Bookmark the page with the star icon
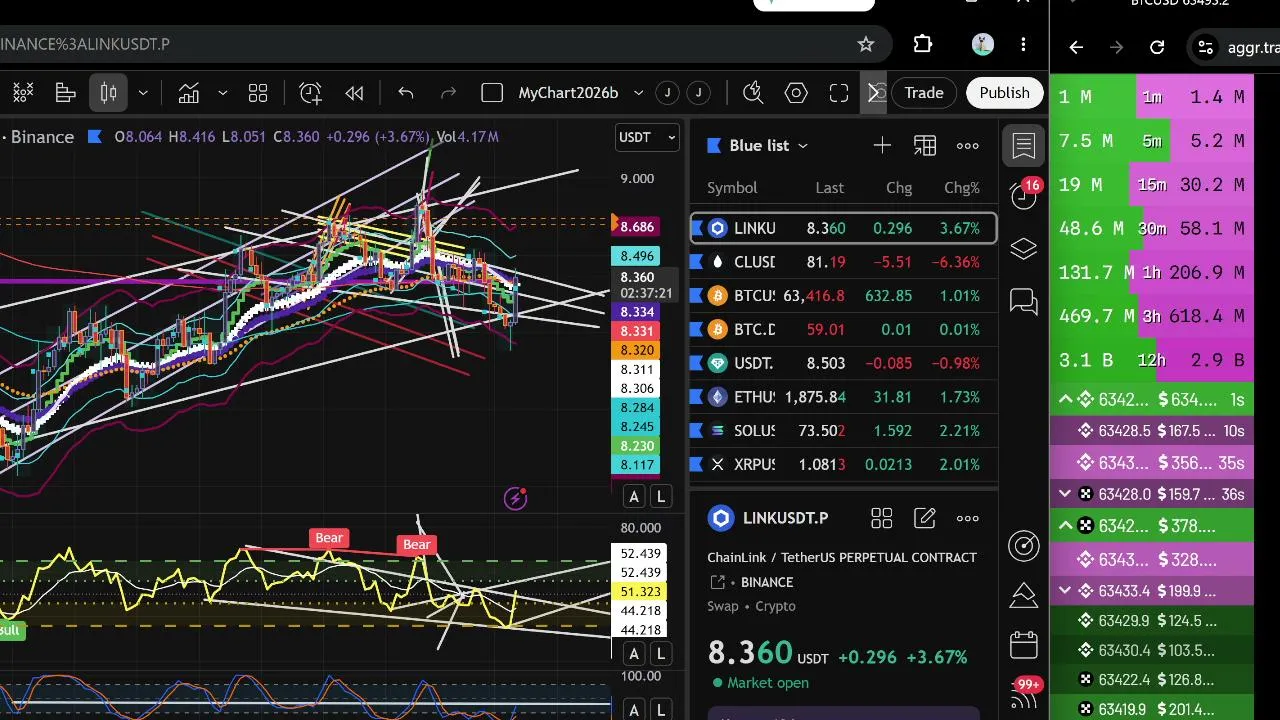 tap(866, 44)
